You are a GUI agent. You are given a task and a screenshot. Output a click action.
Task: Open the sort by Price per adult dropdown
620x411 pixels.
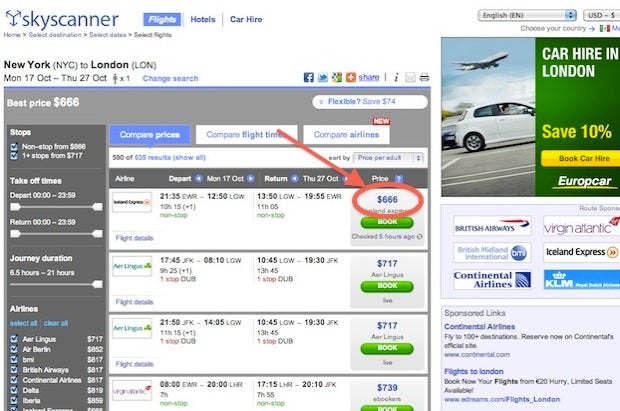pyautogui.click(x=389, y=158)
